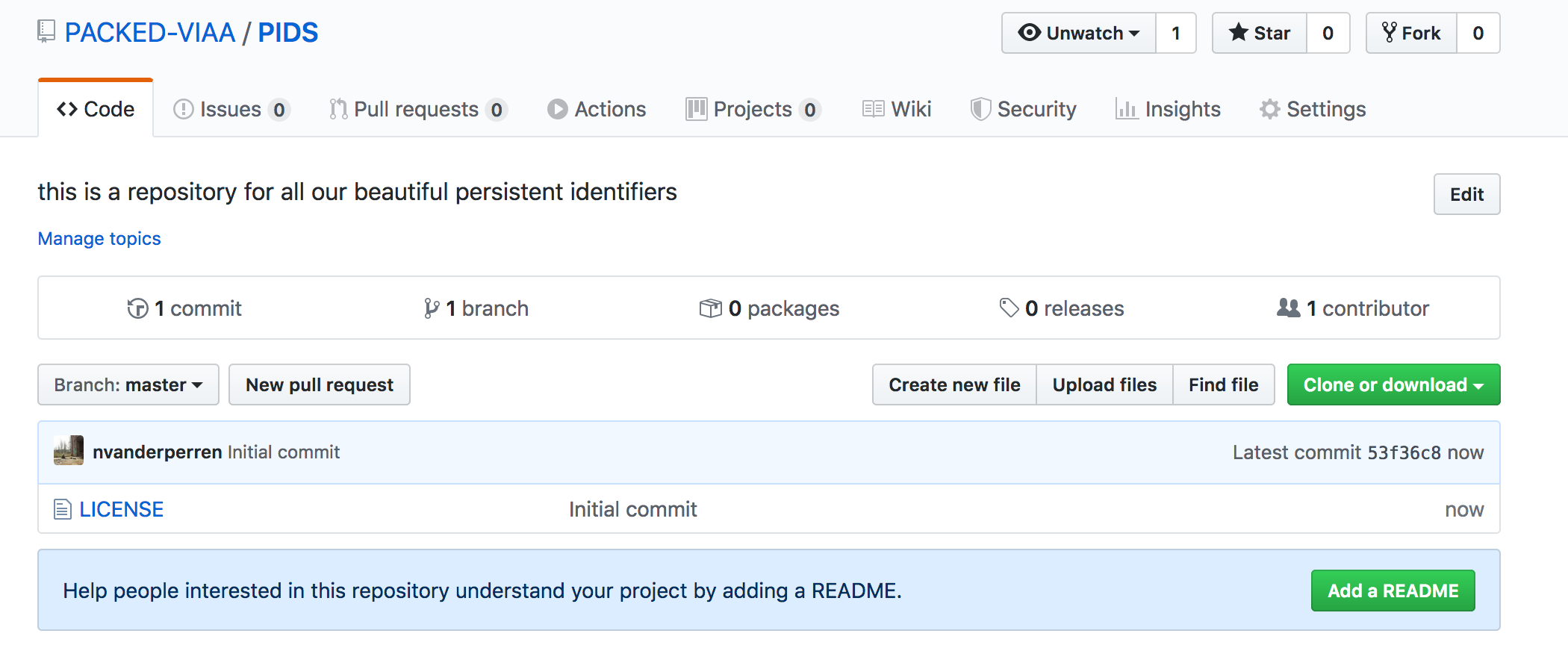
Task: Click the releases tag icon
Action: [x=1009, y=308]
